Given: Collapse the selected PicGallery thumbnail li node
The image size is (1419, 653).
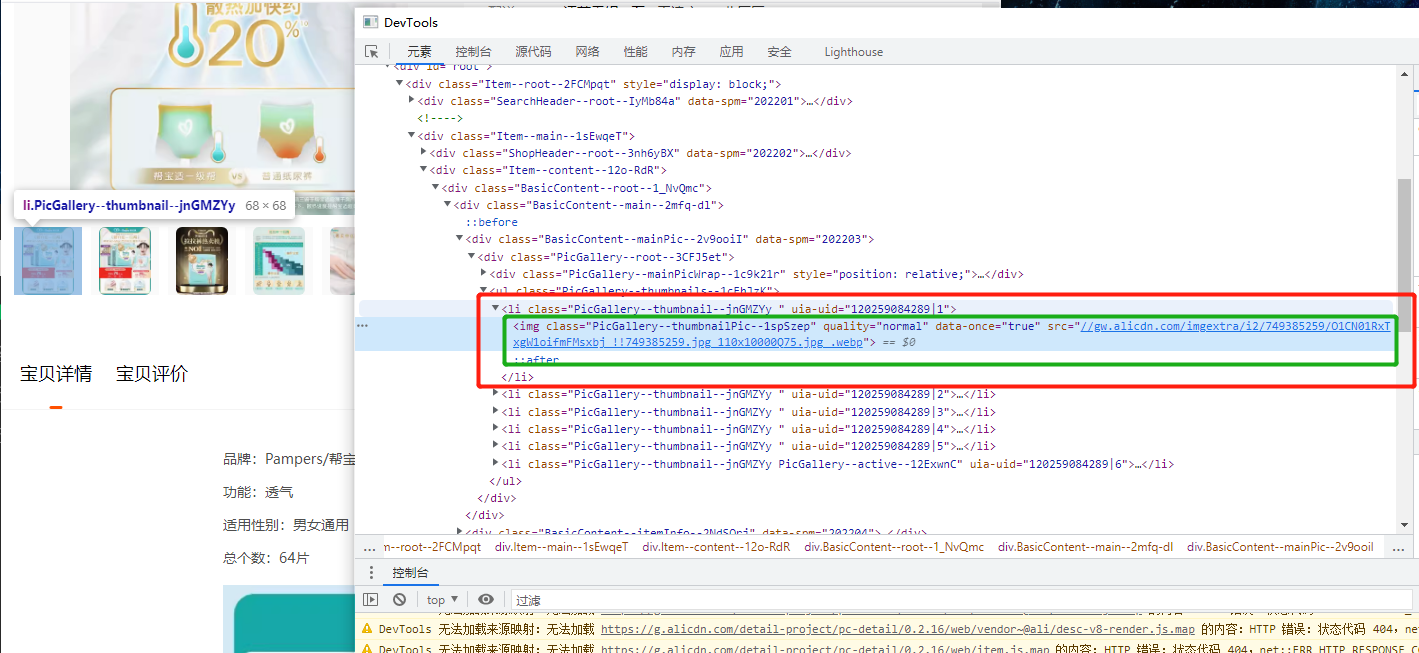Looking at the screenshot, I should pyautogui.click(x=495, y=309).
